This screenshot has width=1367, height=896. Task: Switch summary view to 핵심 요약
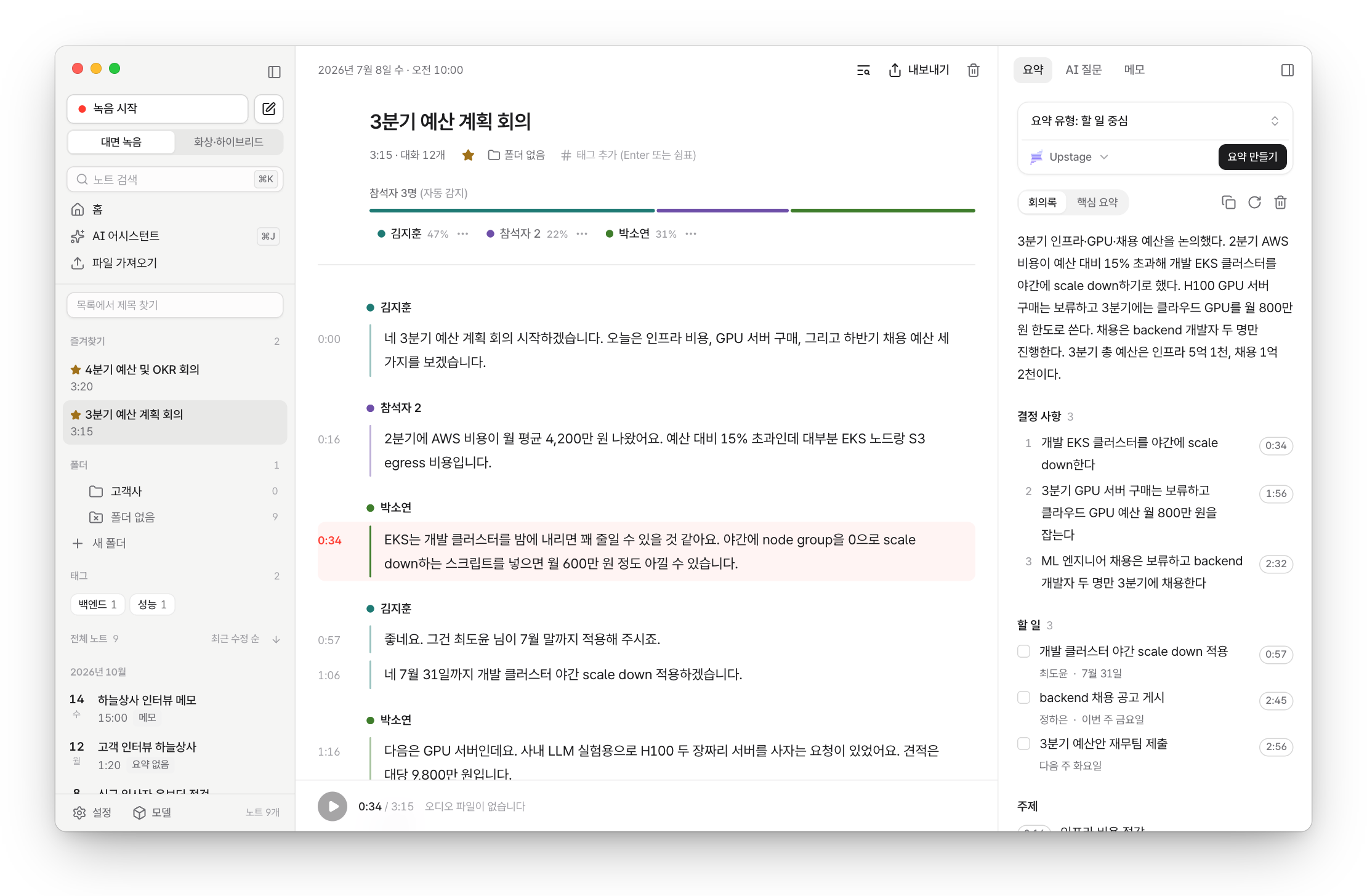point(1097,203)
